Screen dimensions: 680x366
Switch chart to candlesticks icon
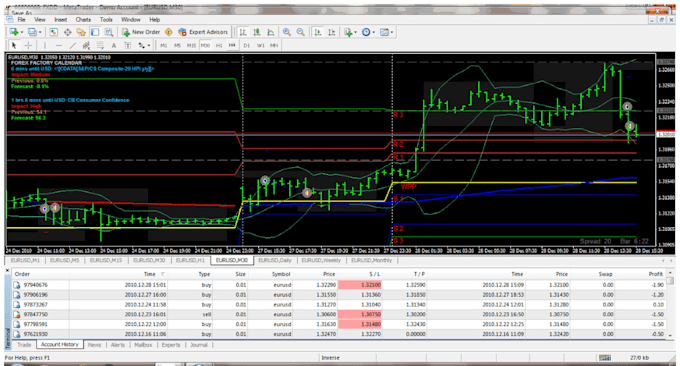[257, 32]
